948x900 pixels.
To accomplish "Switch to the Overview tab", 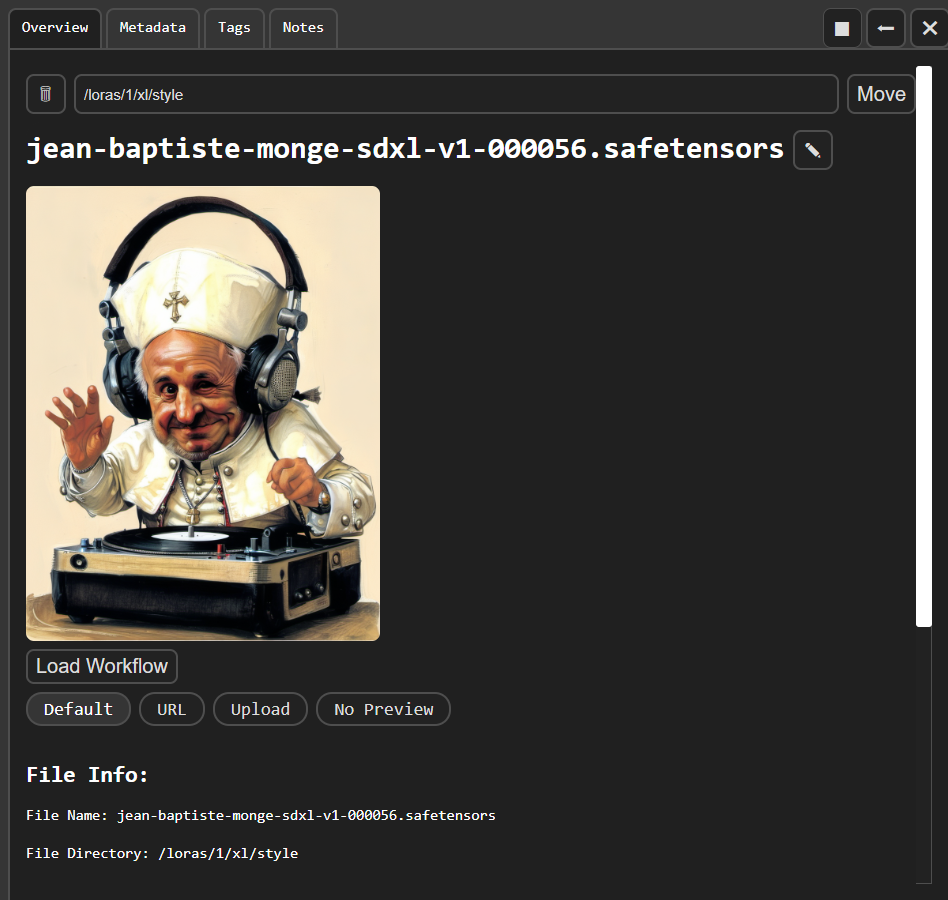I will click(x=55, y=28).
